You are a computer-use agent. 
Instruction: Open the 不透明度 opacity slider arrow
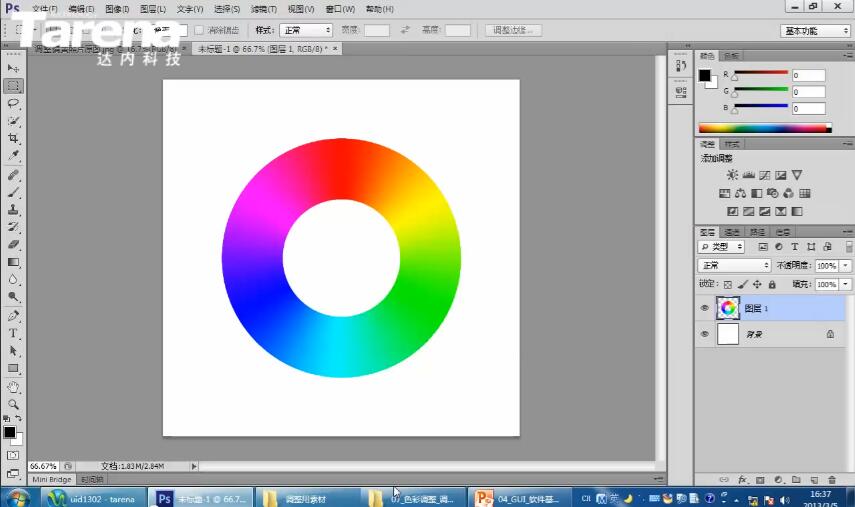(846, 266)
